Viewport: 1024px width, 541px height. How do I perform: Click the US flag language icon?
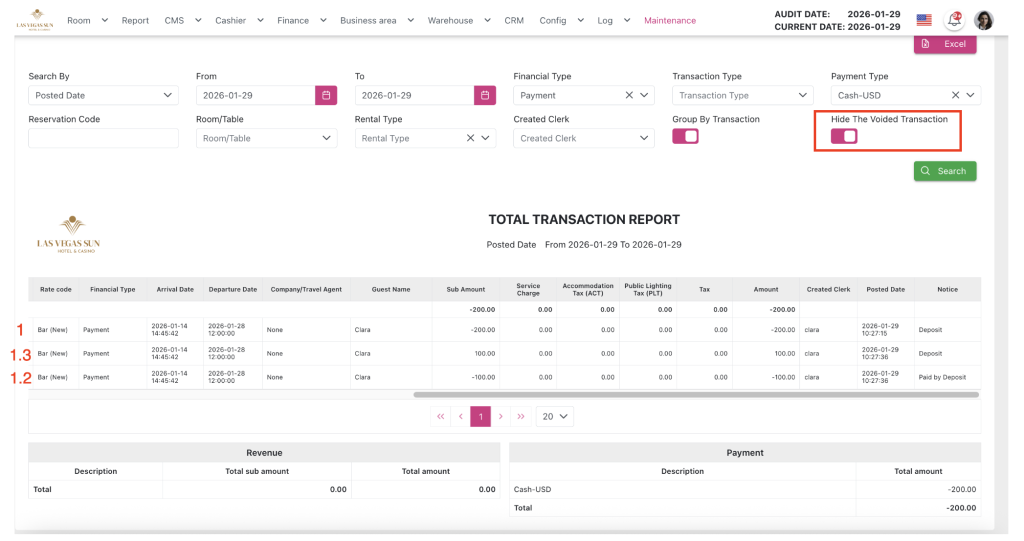tap(923, 20)
